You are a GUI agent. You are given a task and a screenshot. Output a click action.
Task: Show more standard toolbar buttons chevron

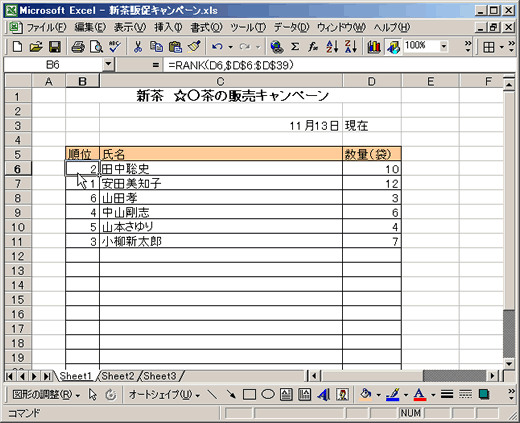coord(468,47)
